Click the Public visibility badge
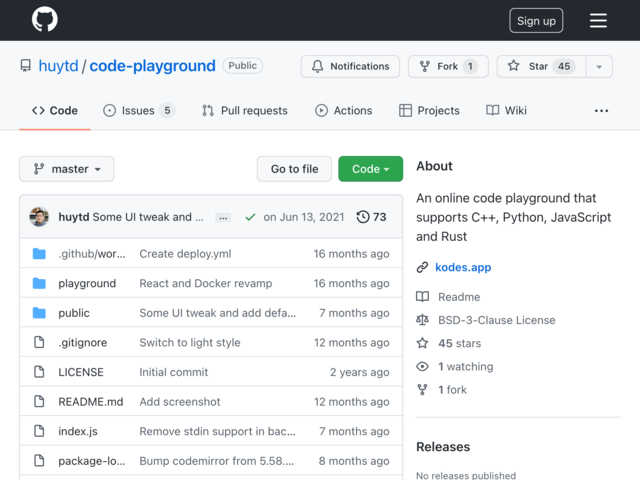This screenshot has height=480, width=640. [242, 66]
